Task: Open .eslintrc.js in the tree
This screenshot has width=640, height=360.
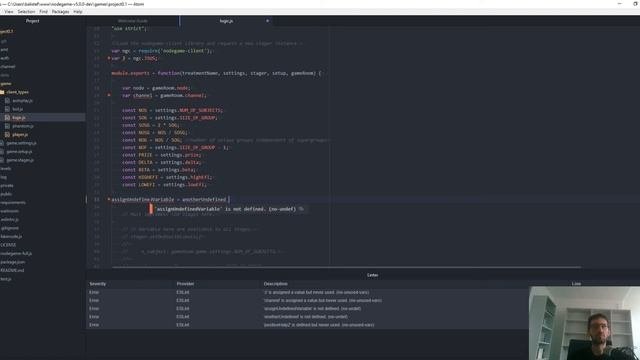Action: point(10,220)
